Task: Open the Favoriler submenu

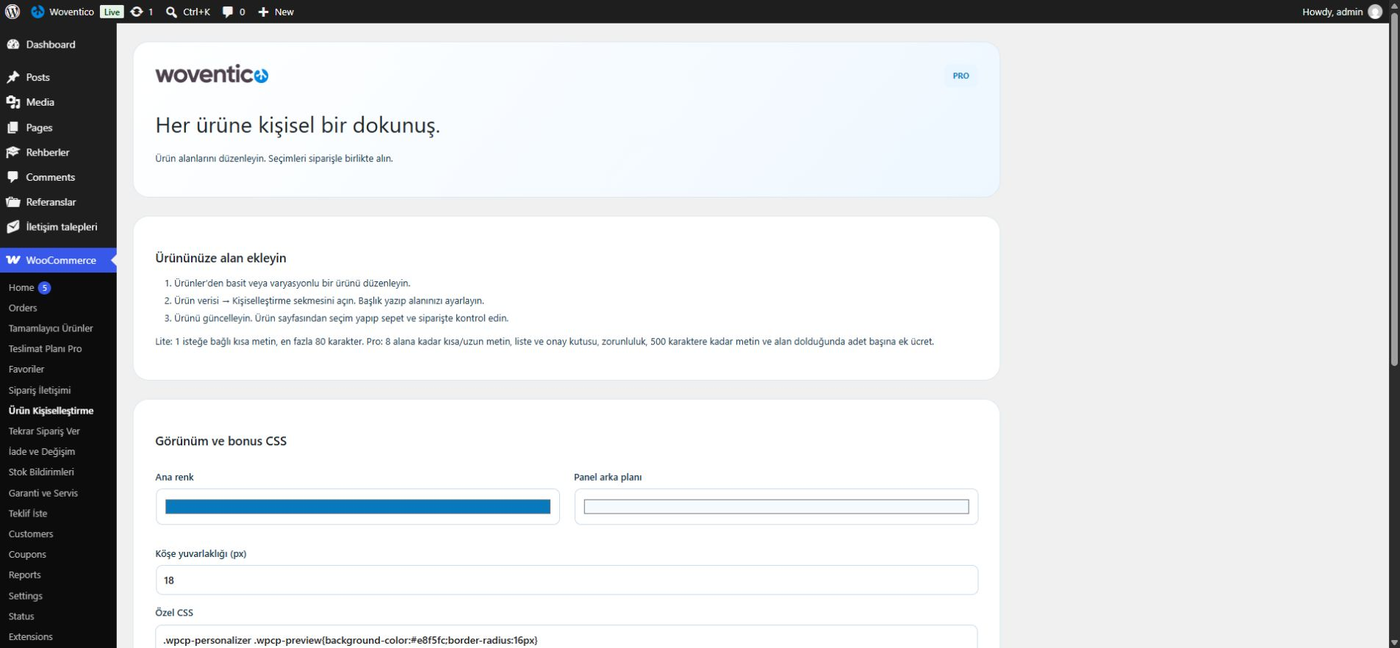Action: pyautogui.click(x=26, y=369)
